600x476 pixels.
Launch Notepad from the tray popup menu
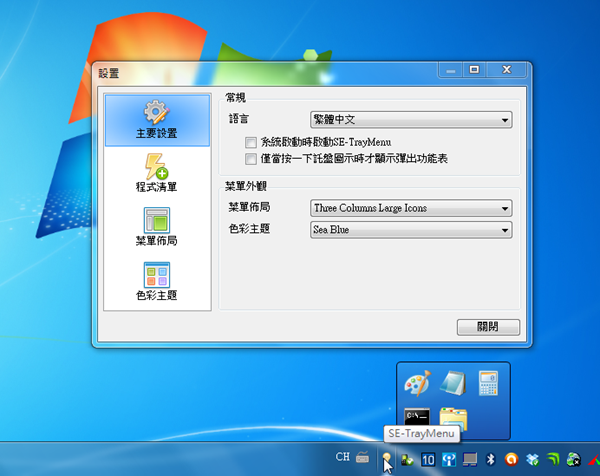click(x=453, y=383)
